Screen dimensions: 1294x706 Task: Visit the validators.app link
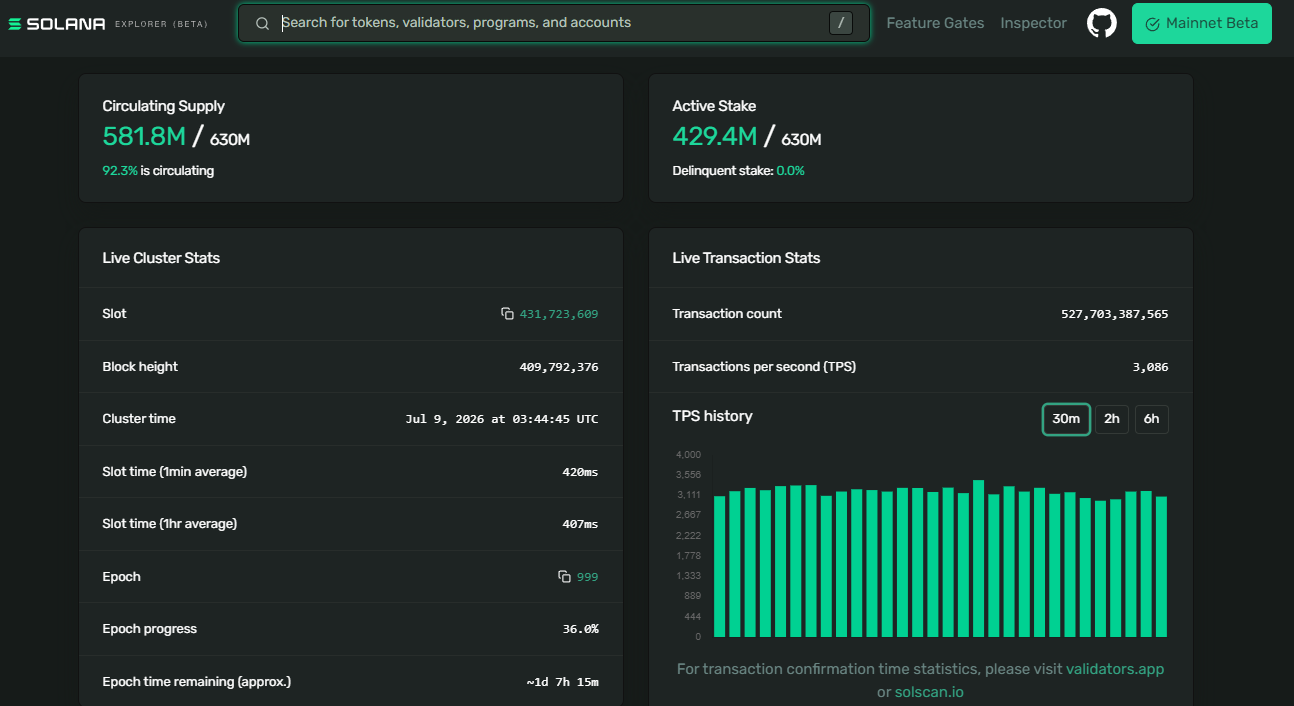(x=1115, y=669)
